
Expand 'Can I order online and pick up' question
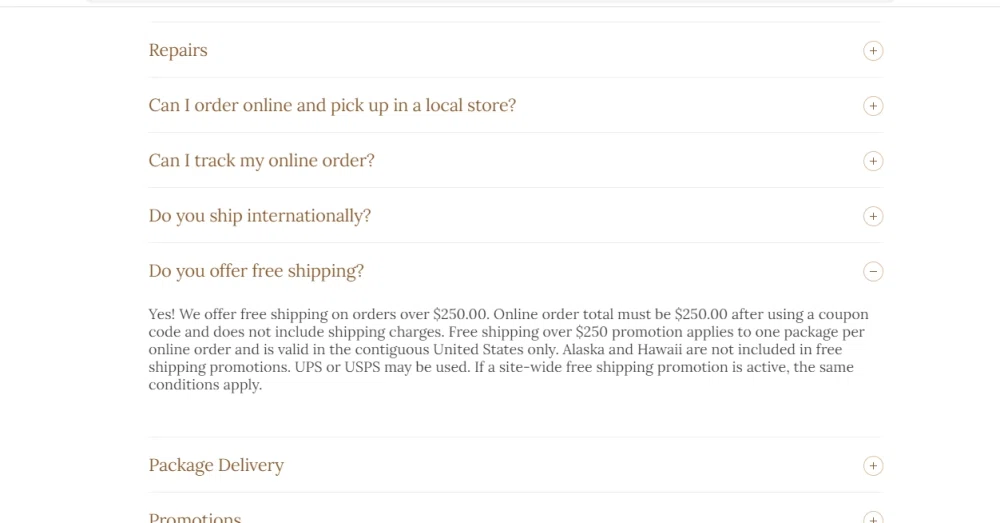click(x=332, y=106)
